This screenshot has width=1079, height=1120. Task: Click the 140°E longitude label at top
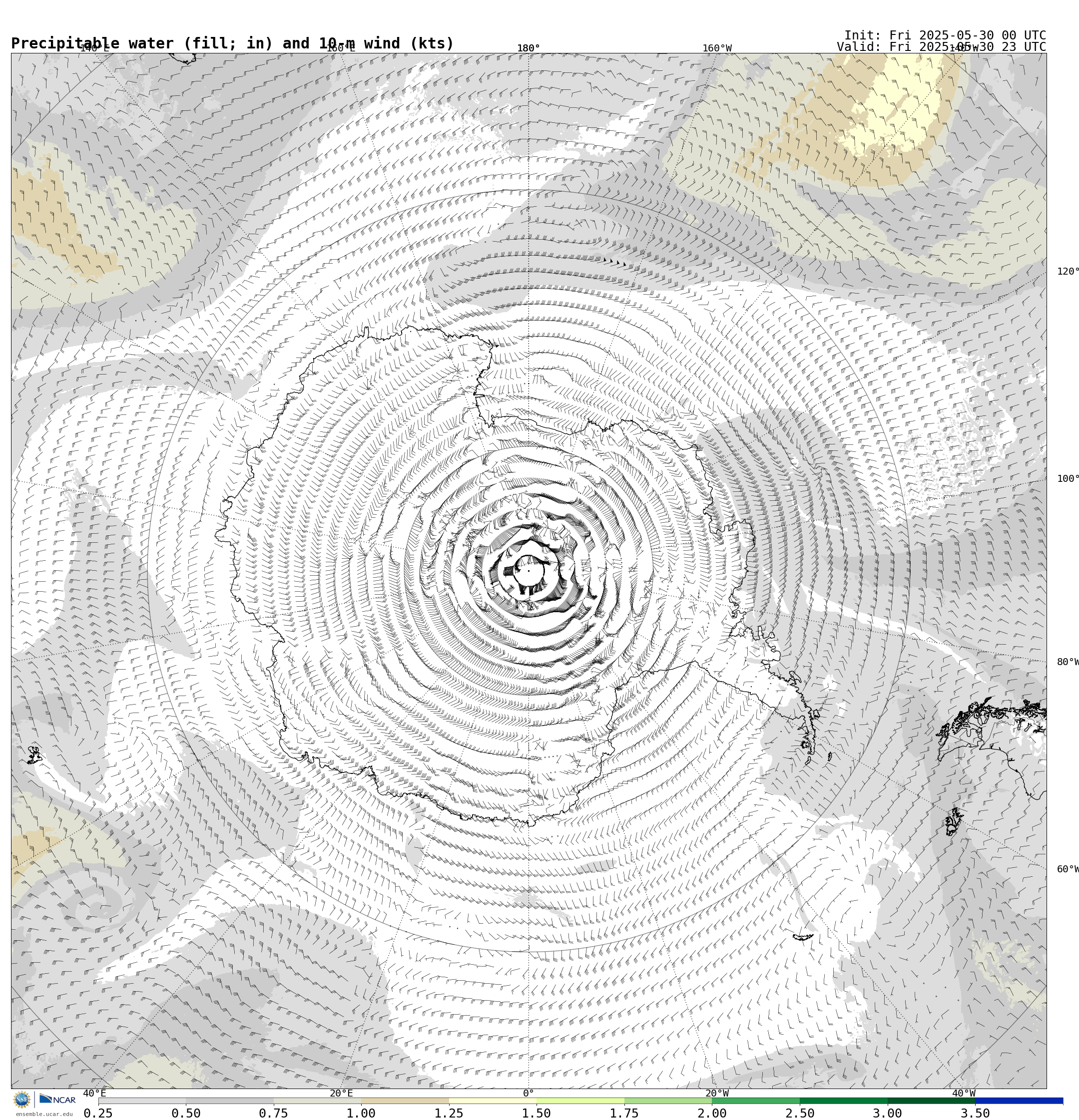tap(94, 48)
